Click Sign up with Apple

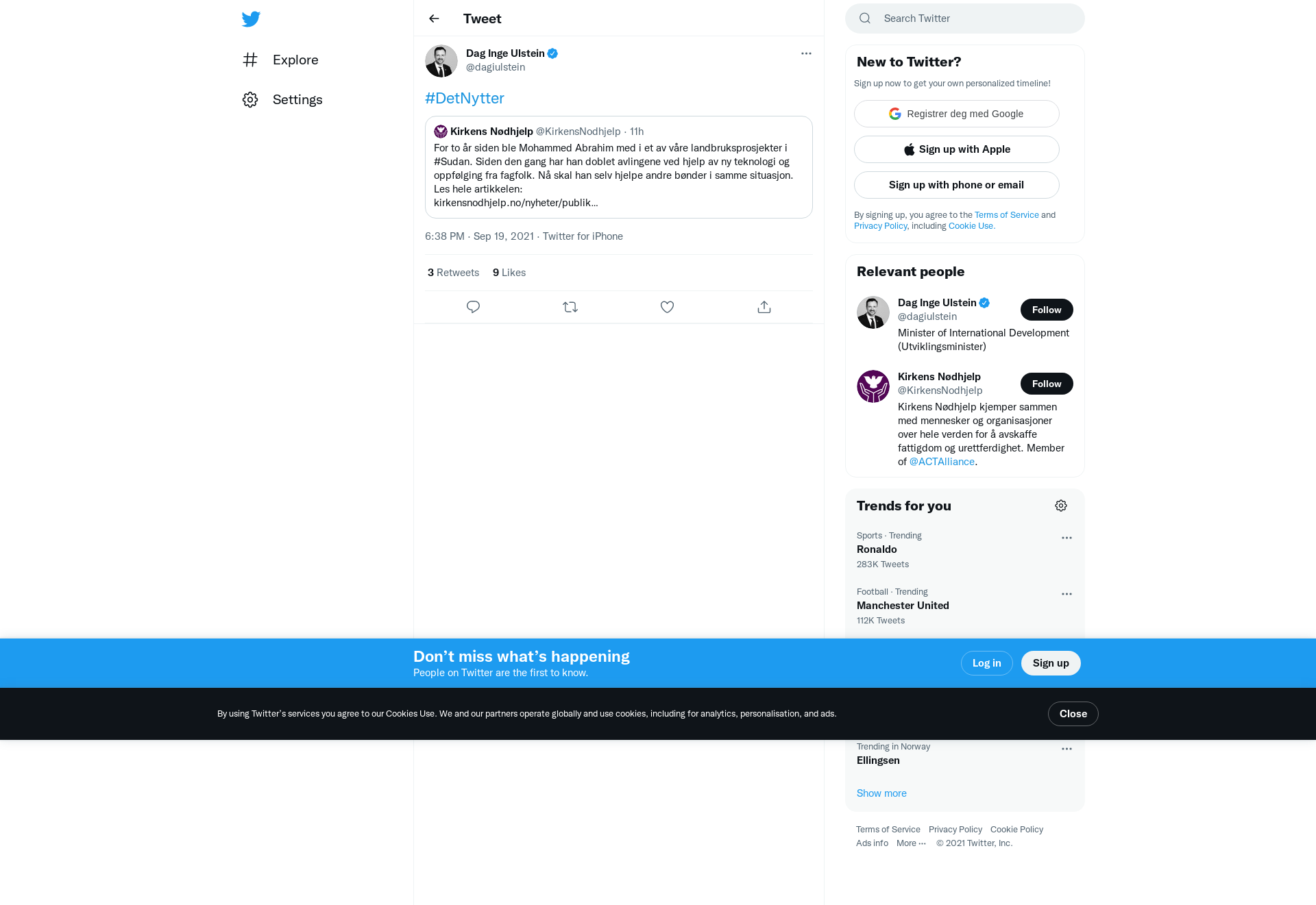957,149
